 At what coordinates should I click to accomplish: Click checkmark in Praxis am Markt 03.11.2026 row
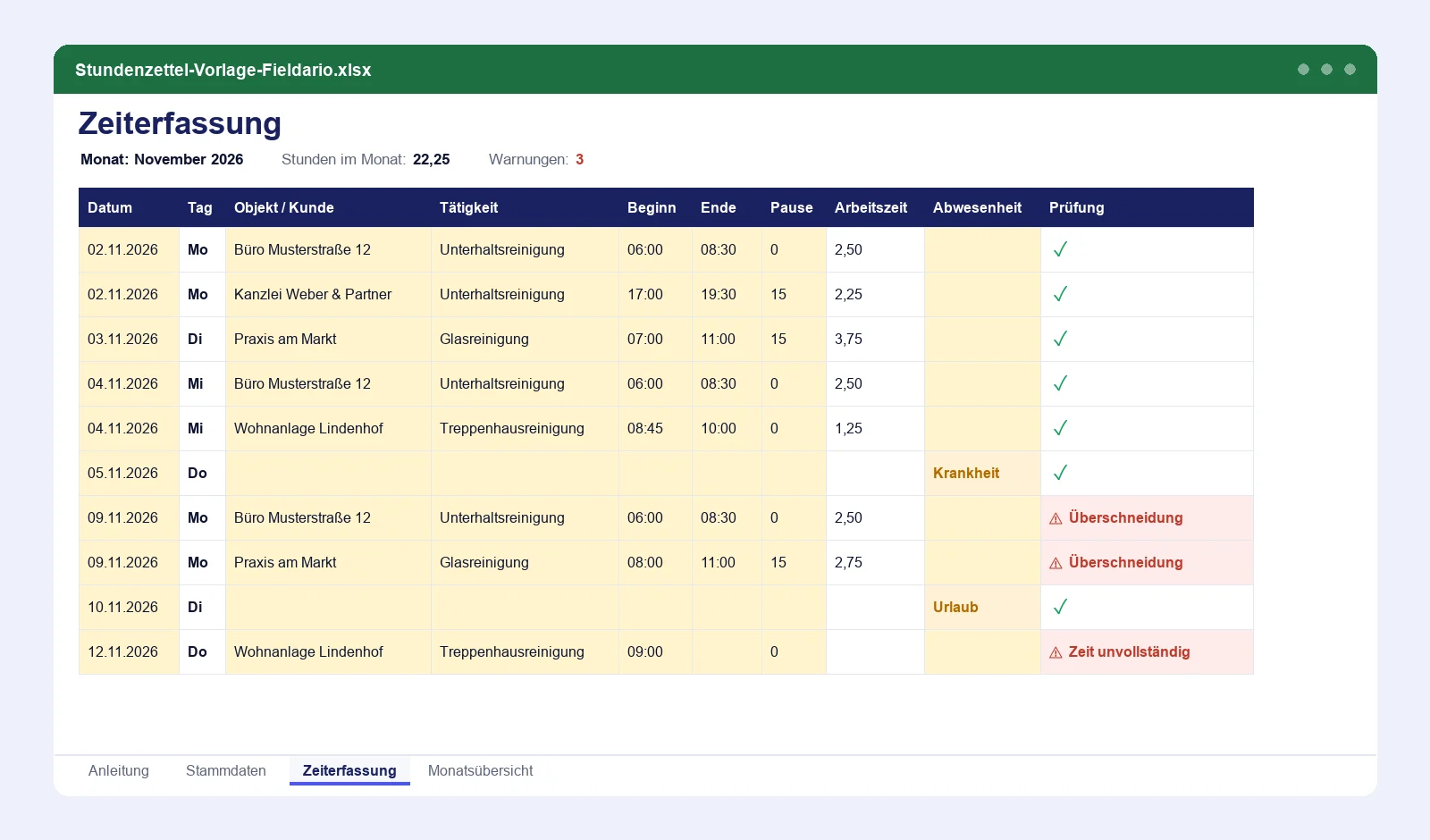point(1060,339)
